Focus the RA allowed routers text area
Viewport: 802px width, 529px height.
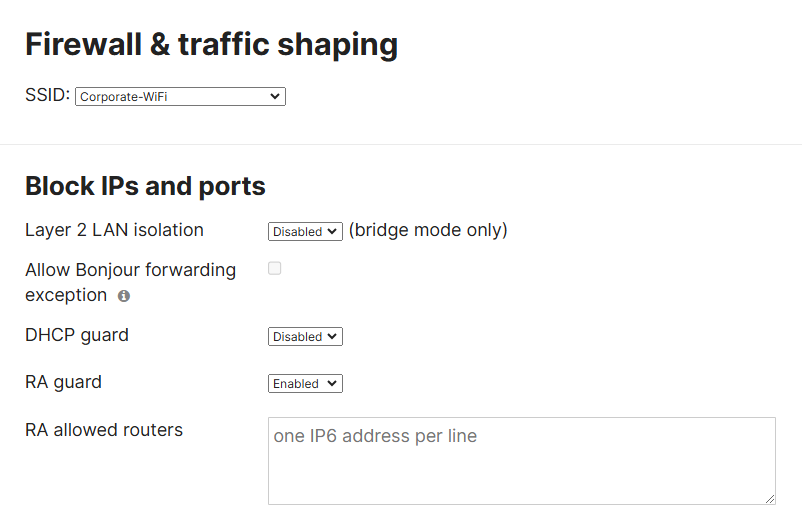[x=522, y=461]
